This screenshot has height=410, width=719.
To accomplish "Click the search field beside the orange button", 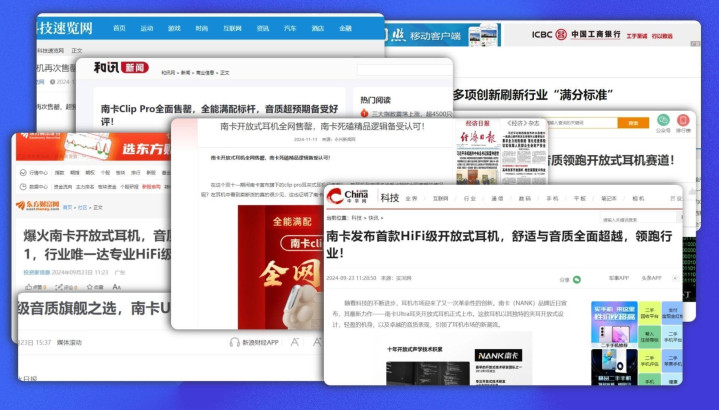I will [x=581, y=123].
